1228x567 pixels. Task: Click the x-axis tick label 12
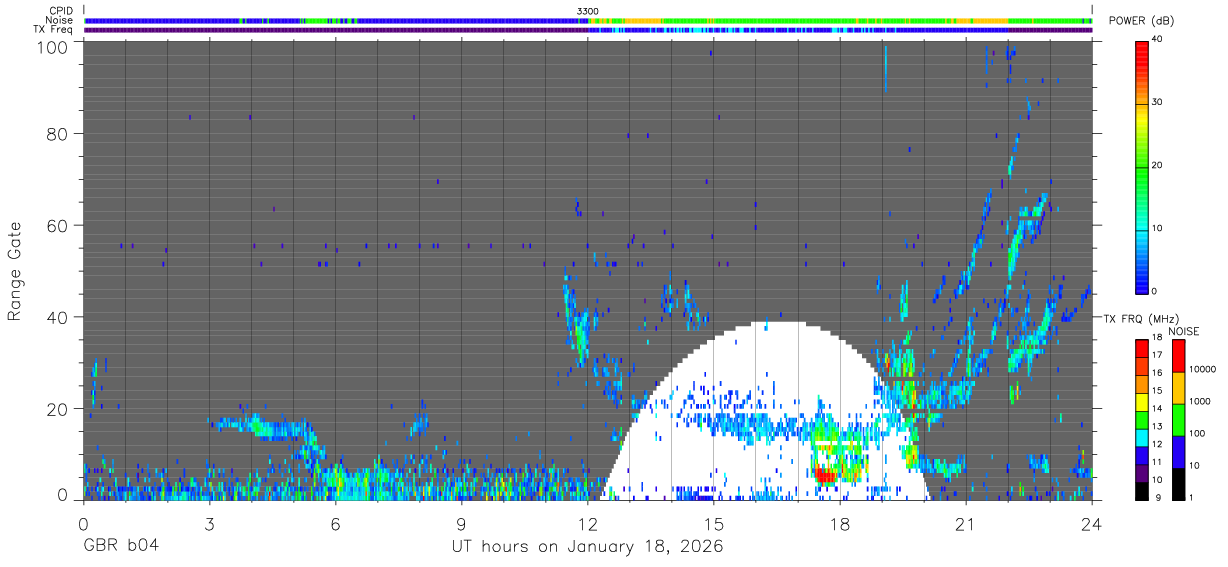point(587,523)
